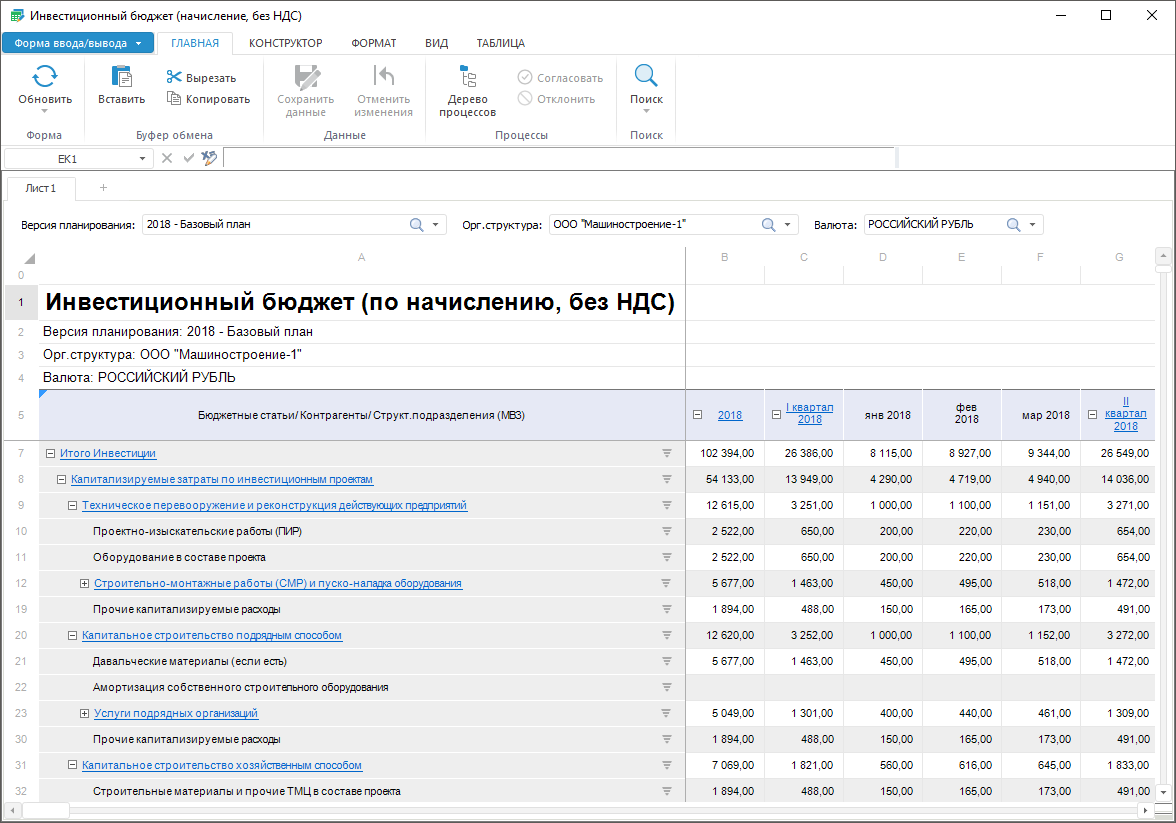Click the Копировать copy icon
Viewport: 1176px width, 823px height.
[174, 99]
